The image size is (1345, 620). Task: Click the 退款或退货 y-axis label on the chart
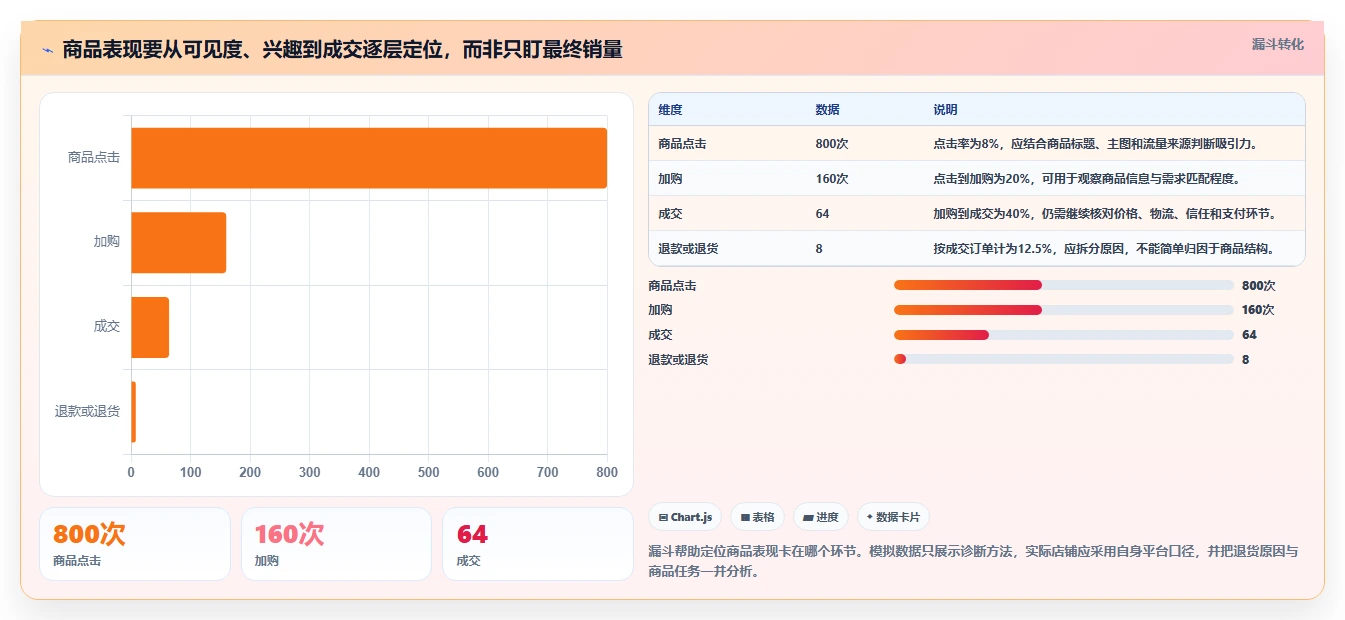click(87, 411)
